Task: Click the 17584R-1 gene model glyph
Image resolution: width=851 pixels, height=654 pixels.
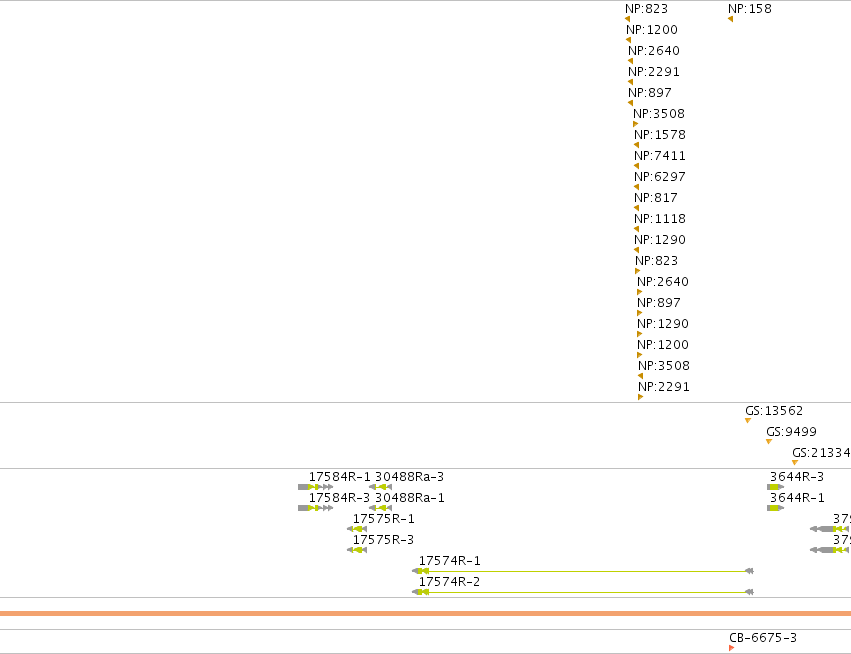Action: click(x=316, y=487)
